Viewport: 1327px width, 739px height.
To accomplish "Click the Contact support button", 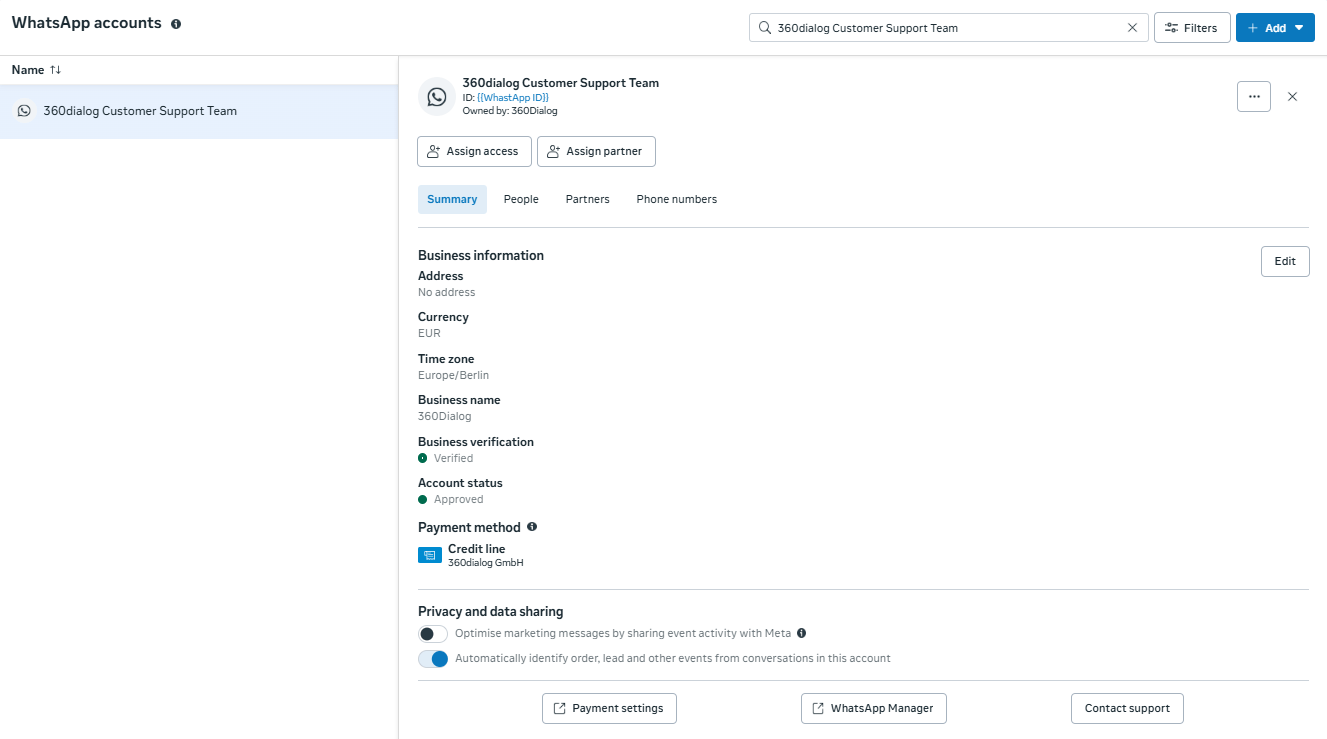I will coord(1127,708).
